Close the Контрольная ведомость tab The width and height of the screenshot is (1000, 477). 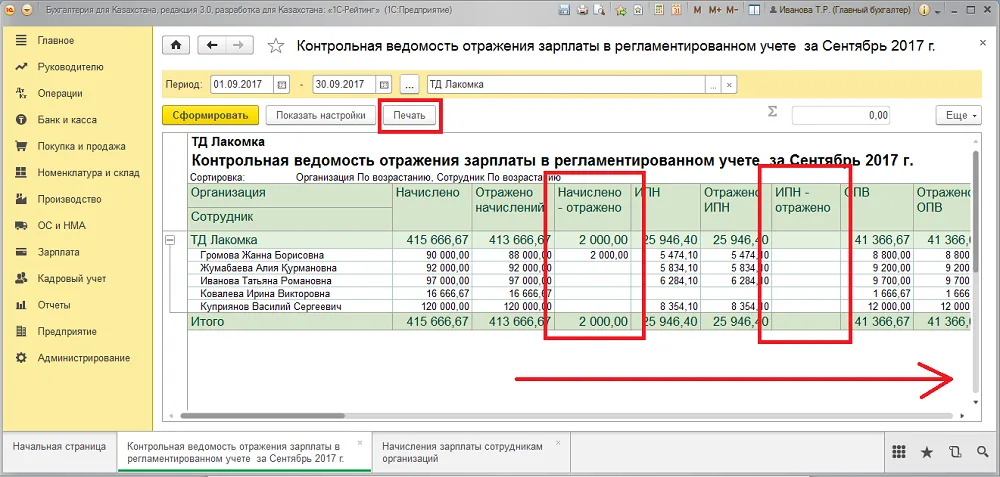(x=360, y=443)
